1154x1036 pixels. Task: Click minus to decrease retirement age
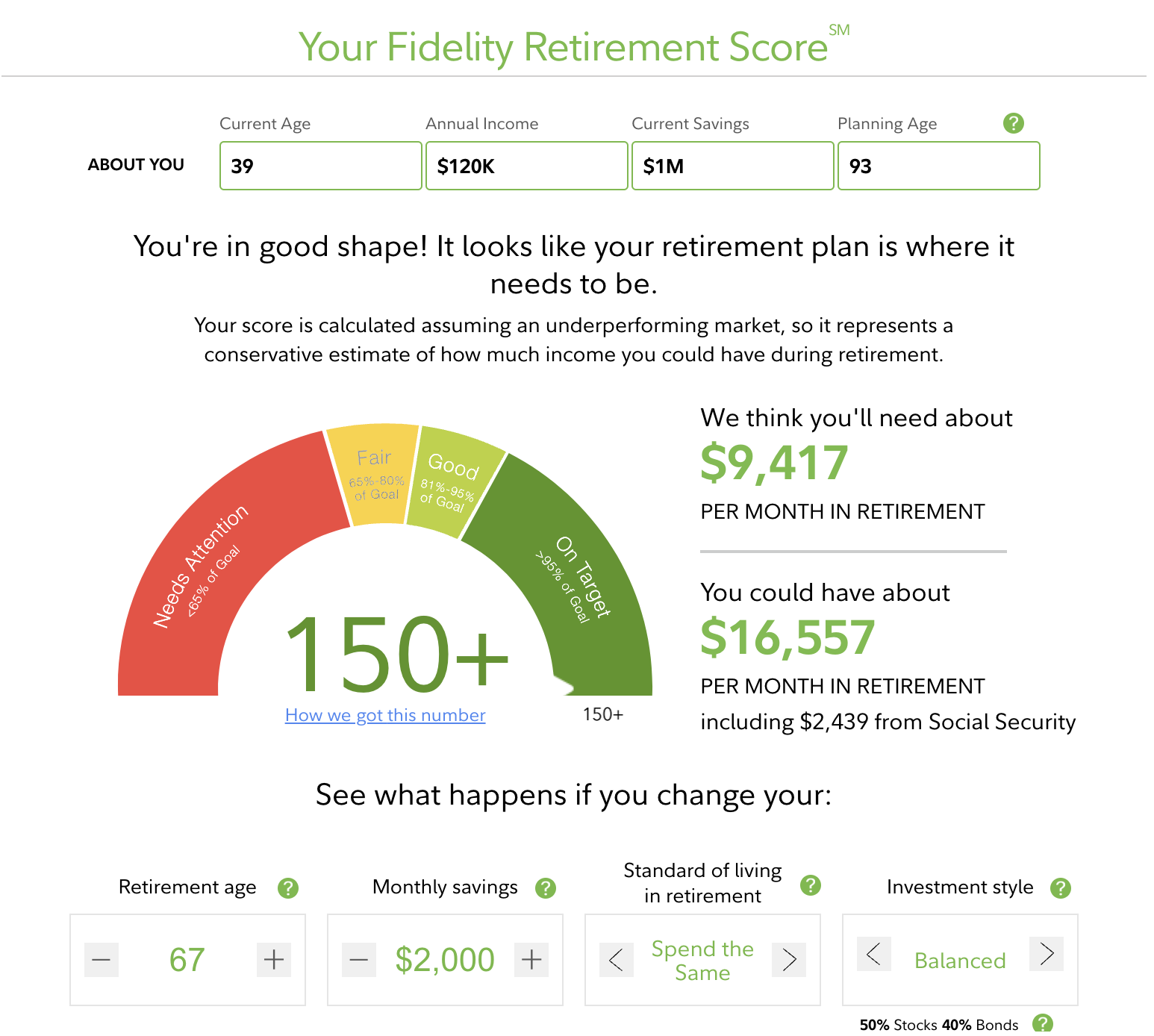tap(101, 960)
